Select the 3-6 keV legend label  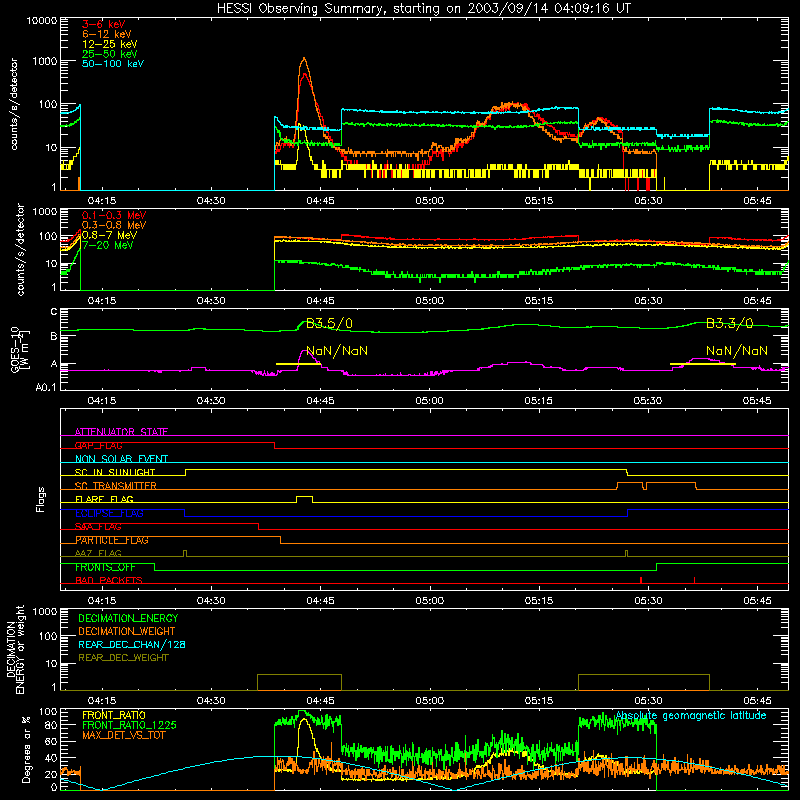104,24
